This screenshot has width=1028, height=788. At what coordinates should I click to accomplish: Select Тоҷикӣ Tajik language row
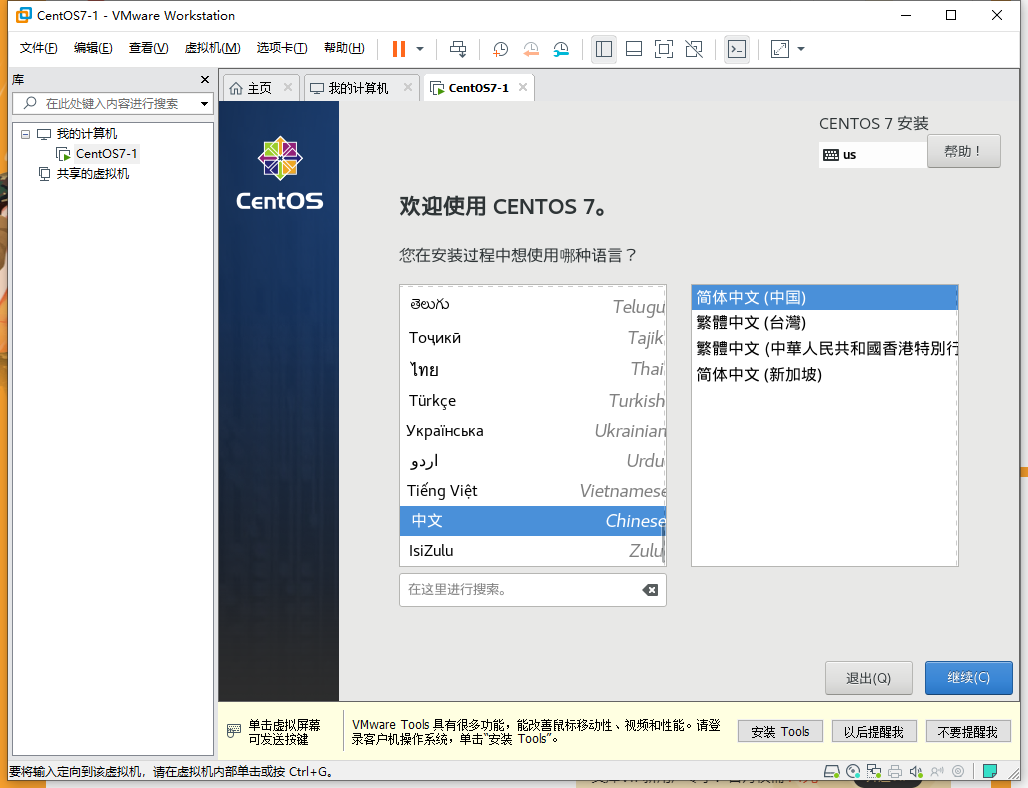pyautogui.click(x=532, y=338)
